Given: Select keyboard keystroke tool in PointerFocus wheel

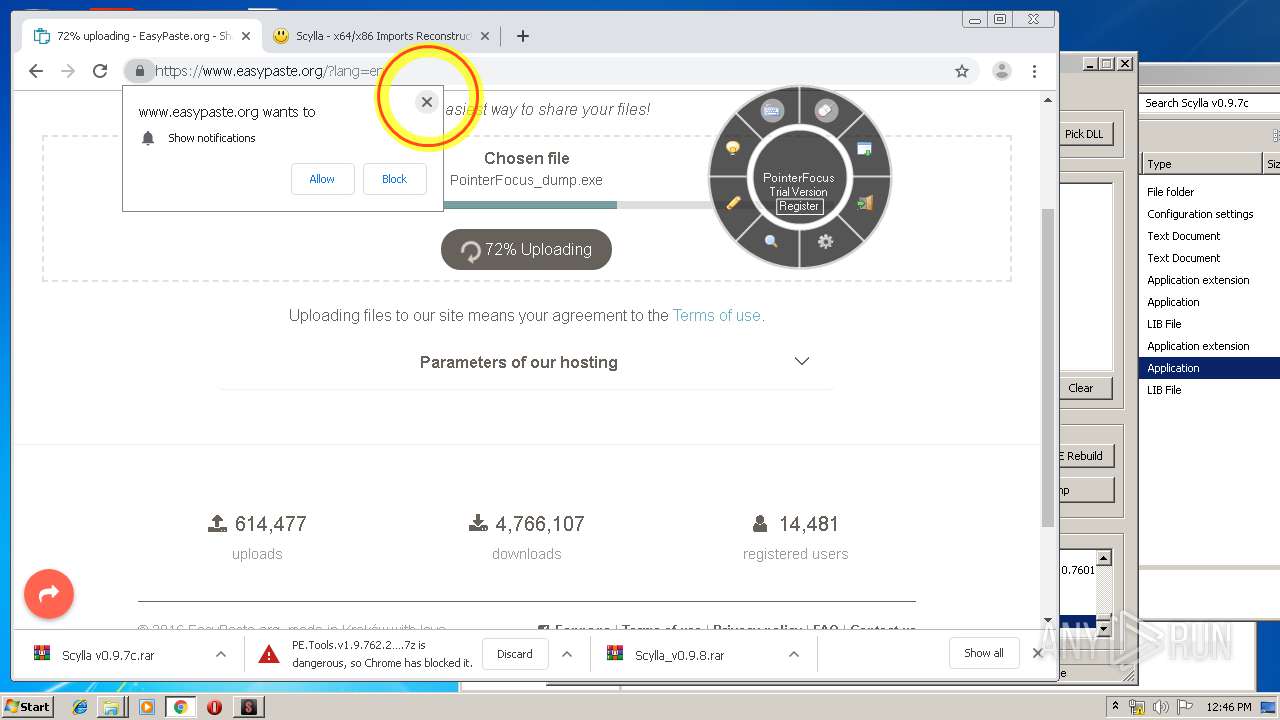Looking at the screenshot, I should [772, 111].
